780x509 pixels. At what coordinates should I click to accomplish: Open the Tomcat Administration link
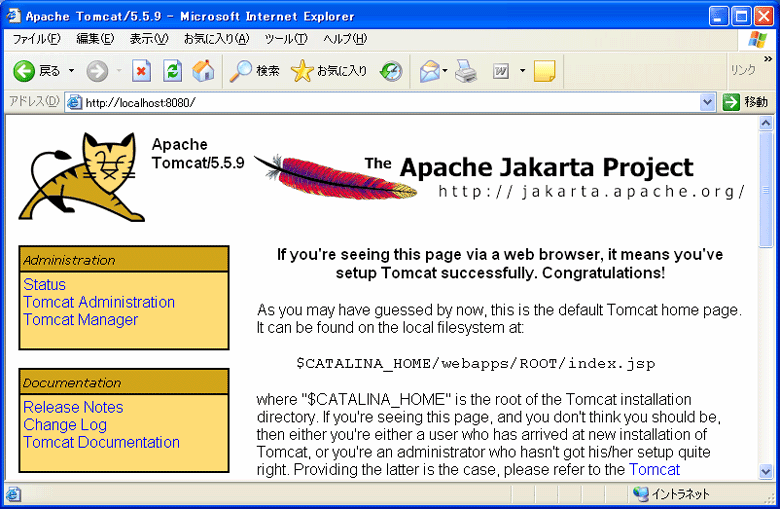click(98, 302)
